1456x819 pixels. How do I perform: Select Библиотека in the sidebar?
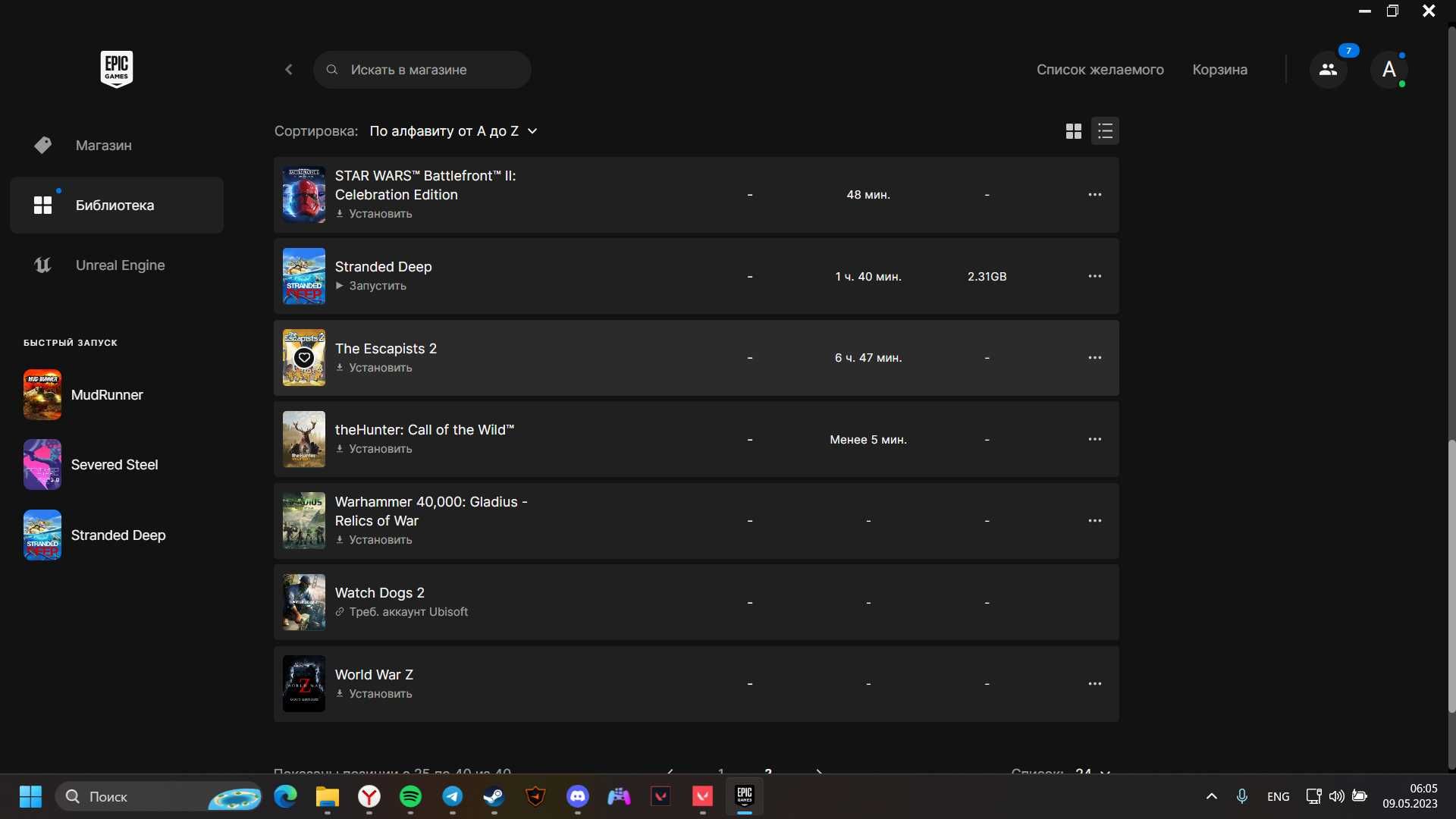click(117, 205)
